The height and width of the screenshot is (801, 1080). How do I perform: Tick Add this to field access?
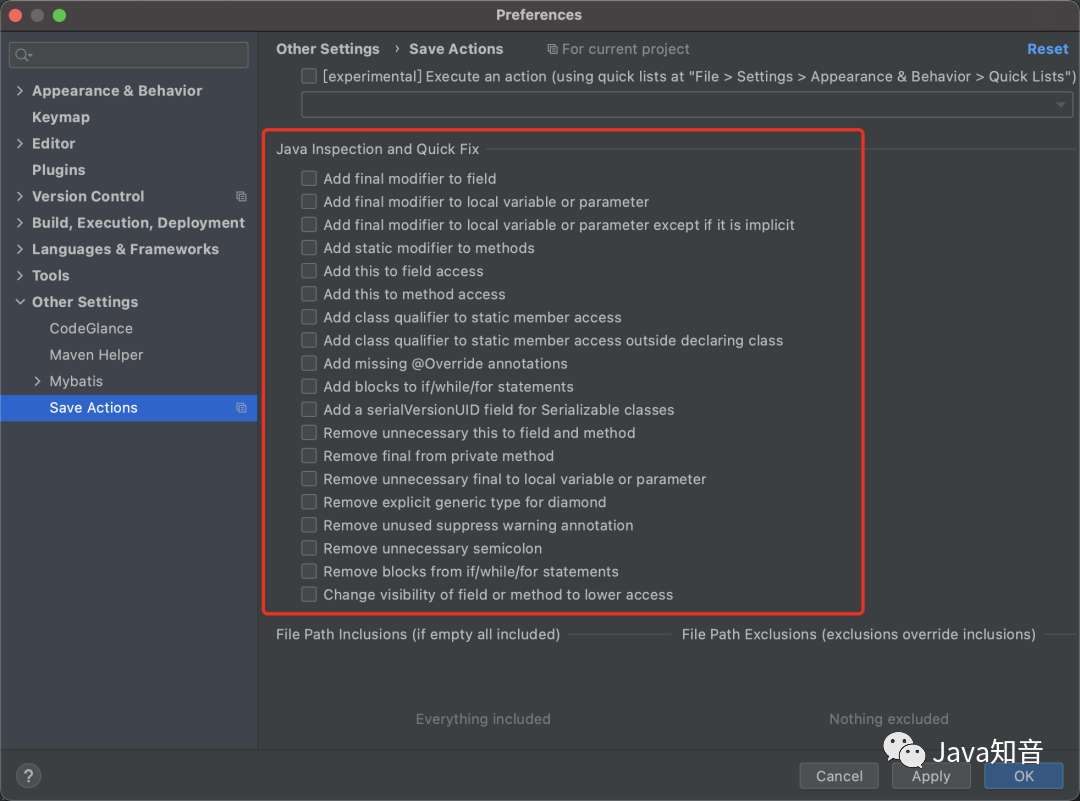pos(309,271)
